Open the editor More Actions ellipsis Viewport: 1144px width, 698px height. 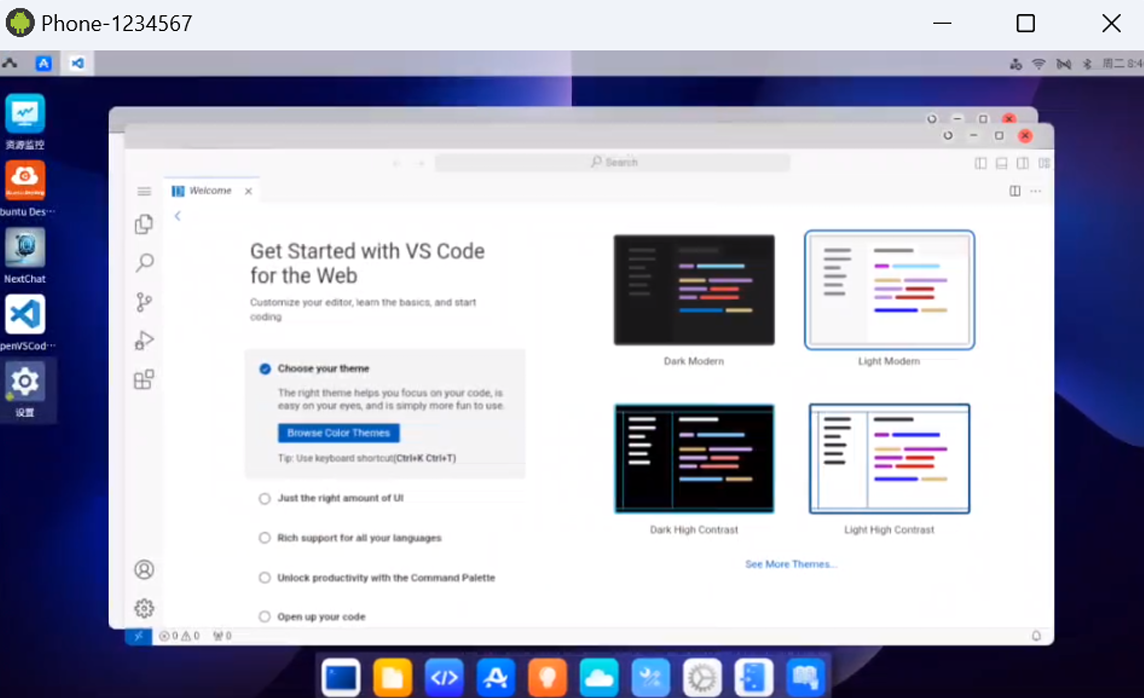1036,191
